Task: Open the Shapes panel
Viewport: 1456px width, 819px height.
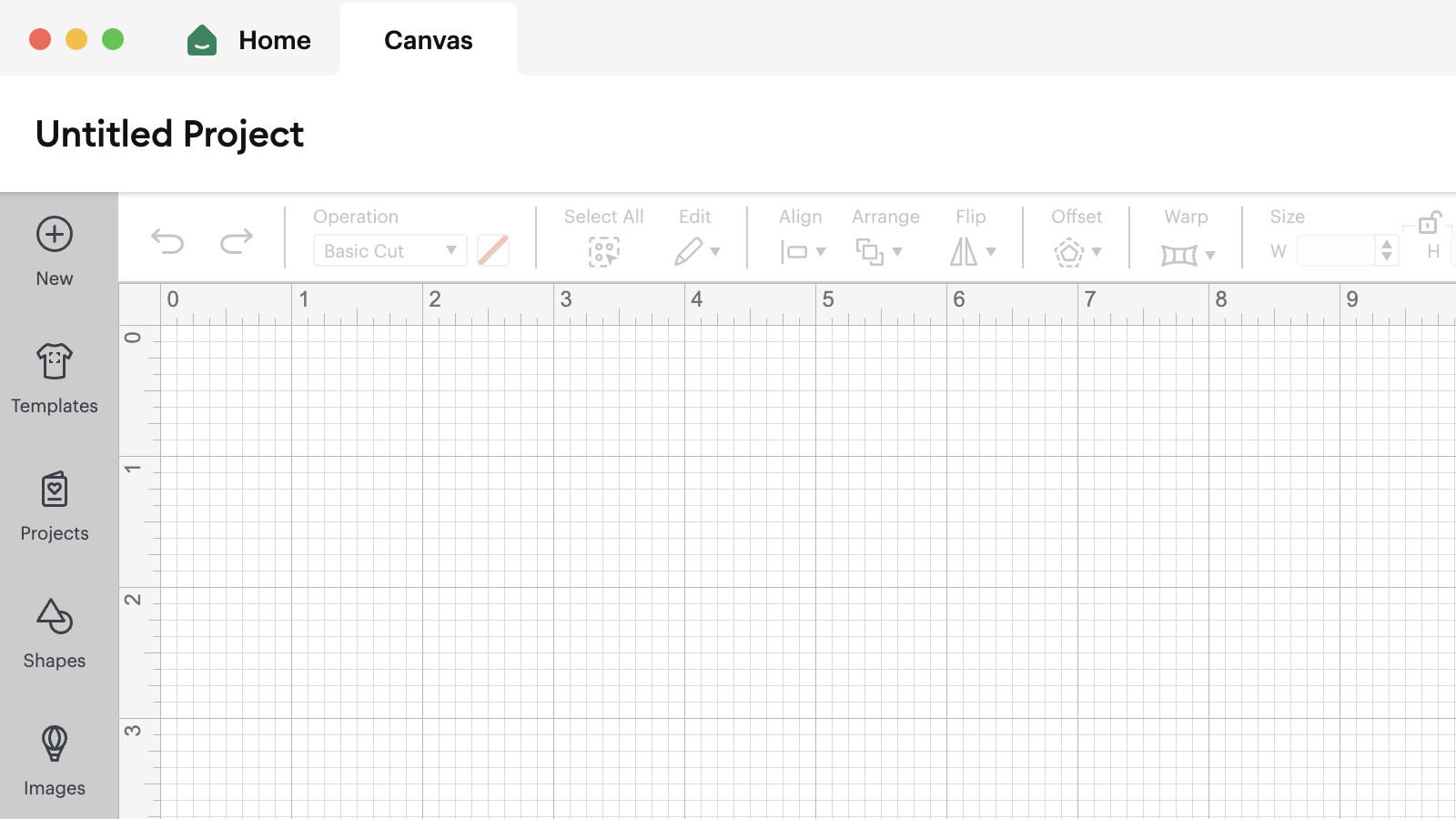Action: [x=55, y=616]
